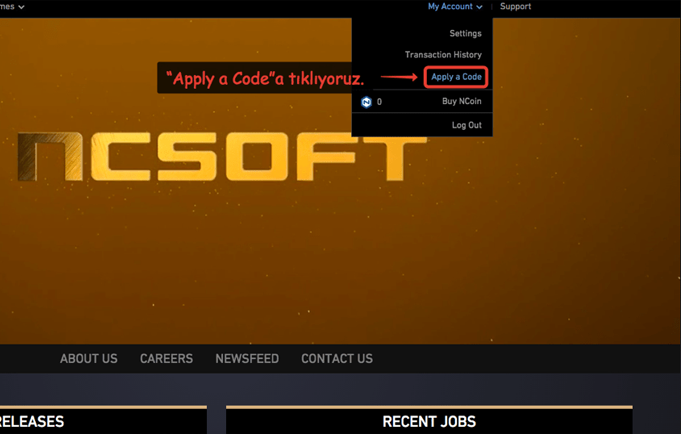Open Settings from the account menu

click(x=465, y=33)
